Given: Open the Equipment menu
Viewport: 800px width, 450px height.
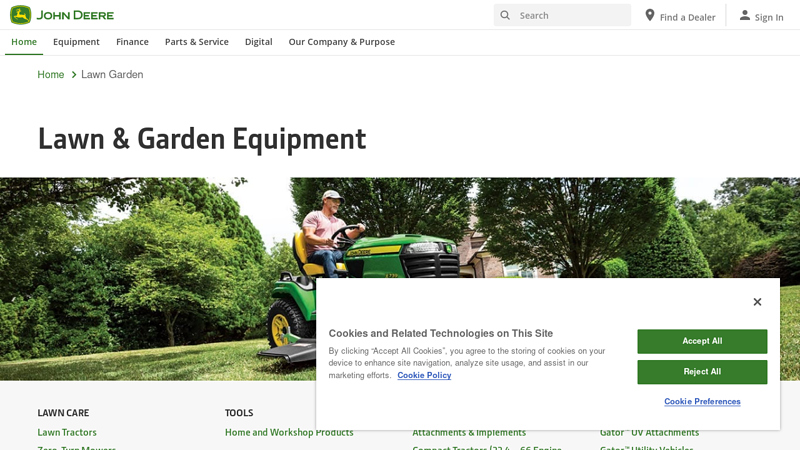Looking at the screenshot, I should (x=76, y=42).
